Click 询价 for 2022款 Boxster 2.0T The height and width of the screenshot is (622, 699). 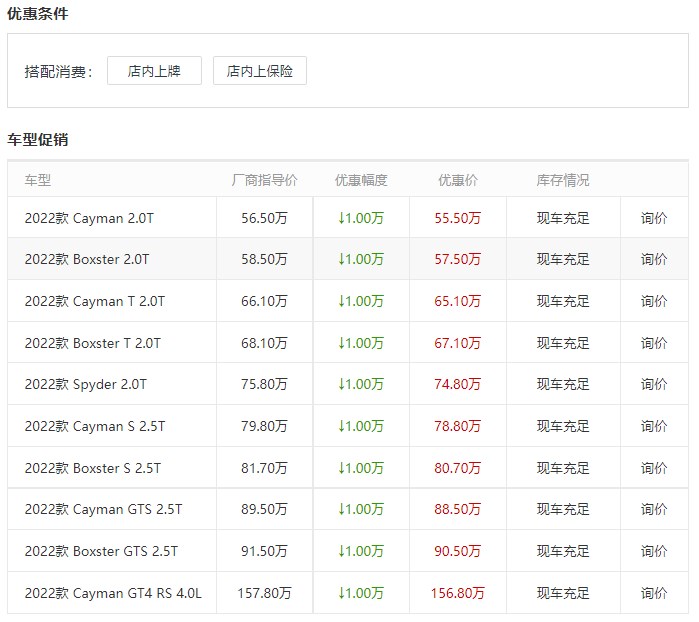[x=654, y=259]
